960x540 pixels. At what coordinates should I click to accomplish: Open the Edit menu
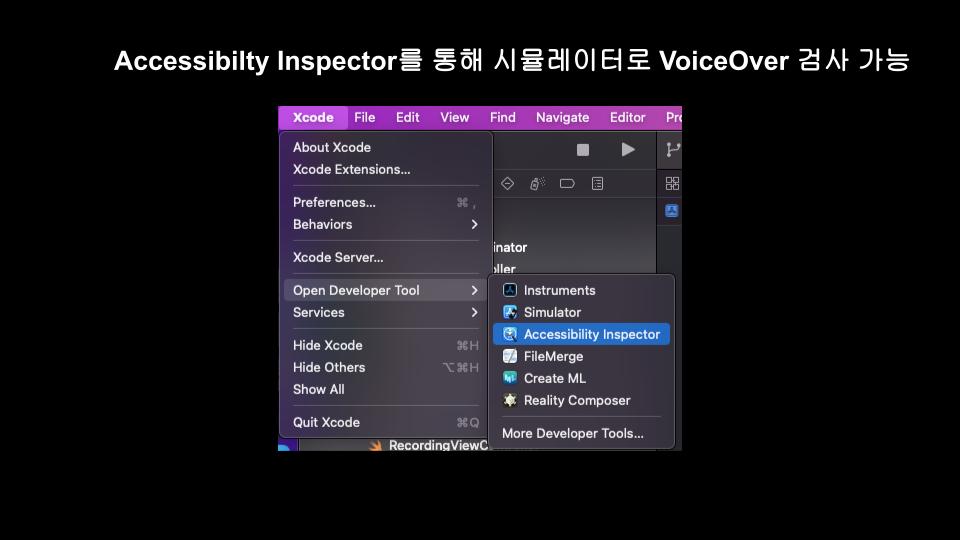click(x=407, y=118)
